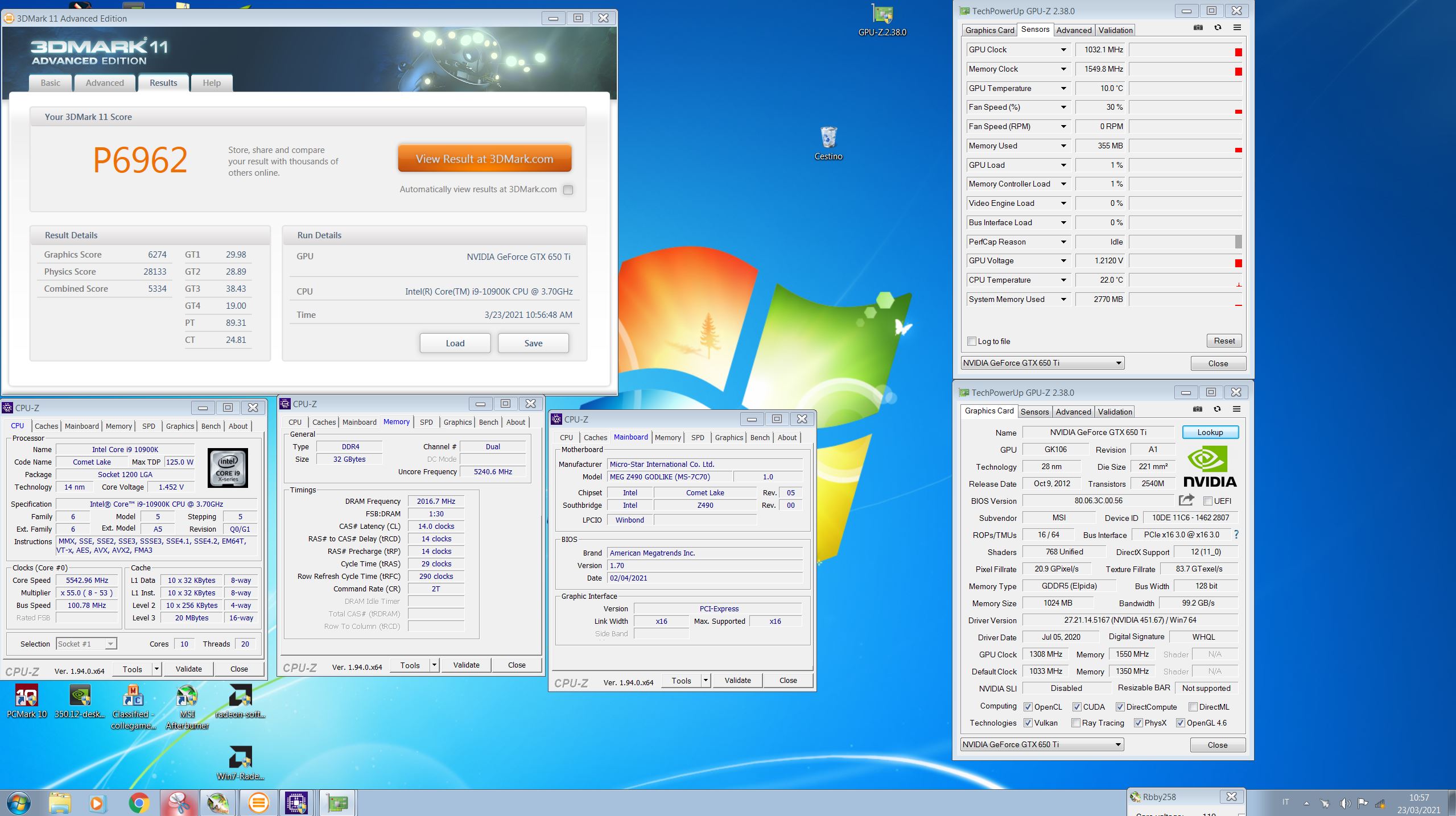
Task: Open the Windows Start button
Action: click(x=18, y=803)
